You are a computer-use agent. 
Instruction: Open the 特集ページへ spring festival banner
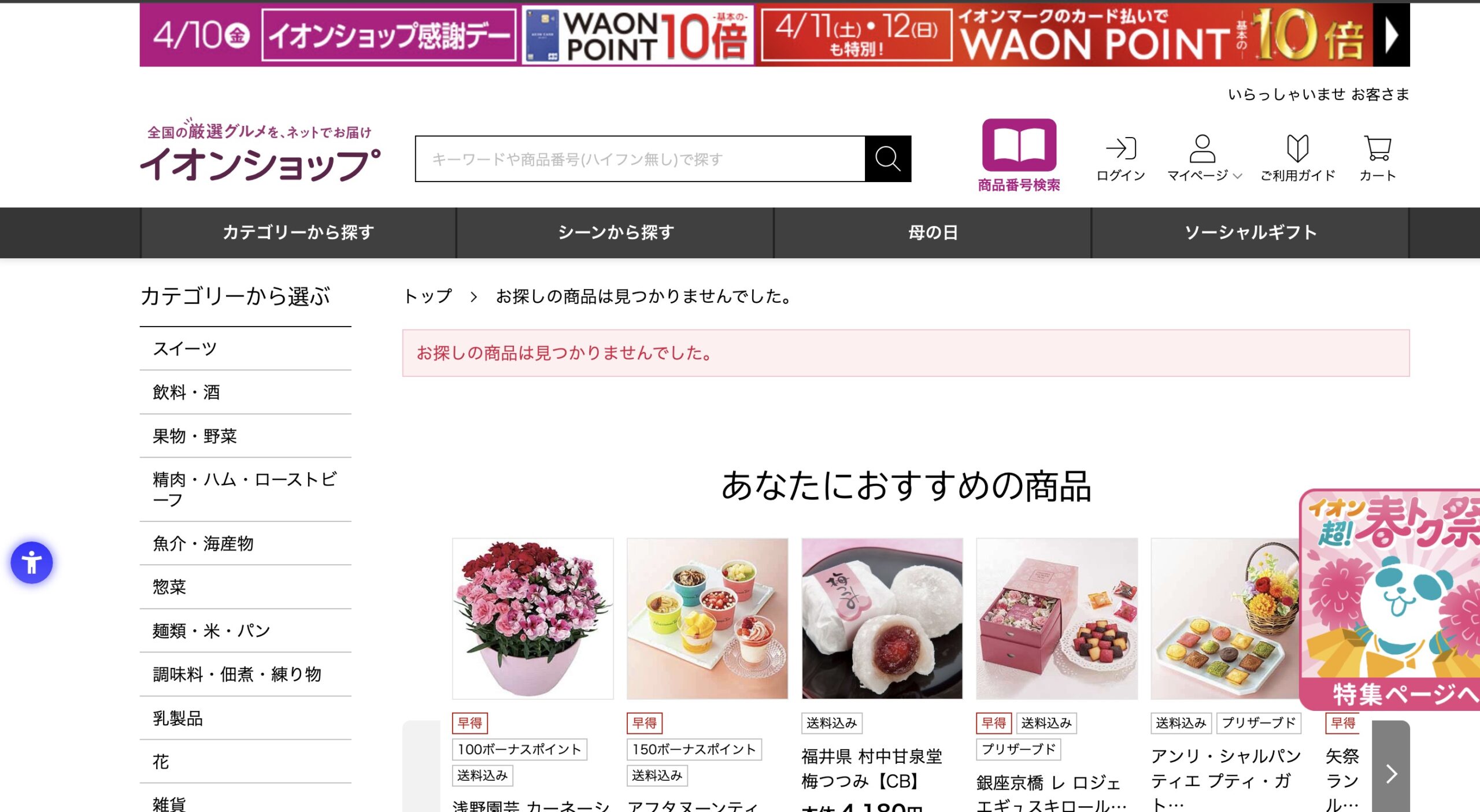[x=1389, y=599]
